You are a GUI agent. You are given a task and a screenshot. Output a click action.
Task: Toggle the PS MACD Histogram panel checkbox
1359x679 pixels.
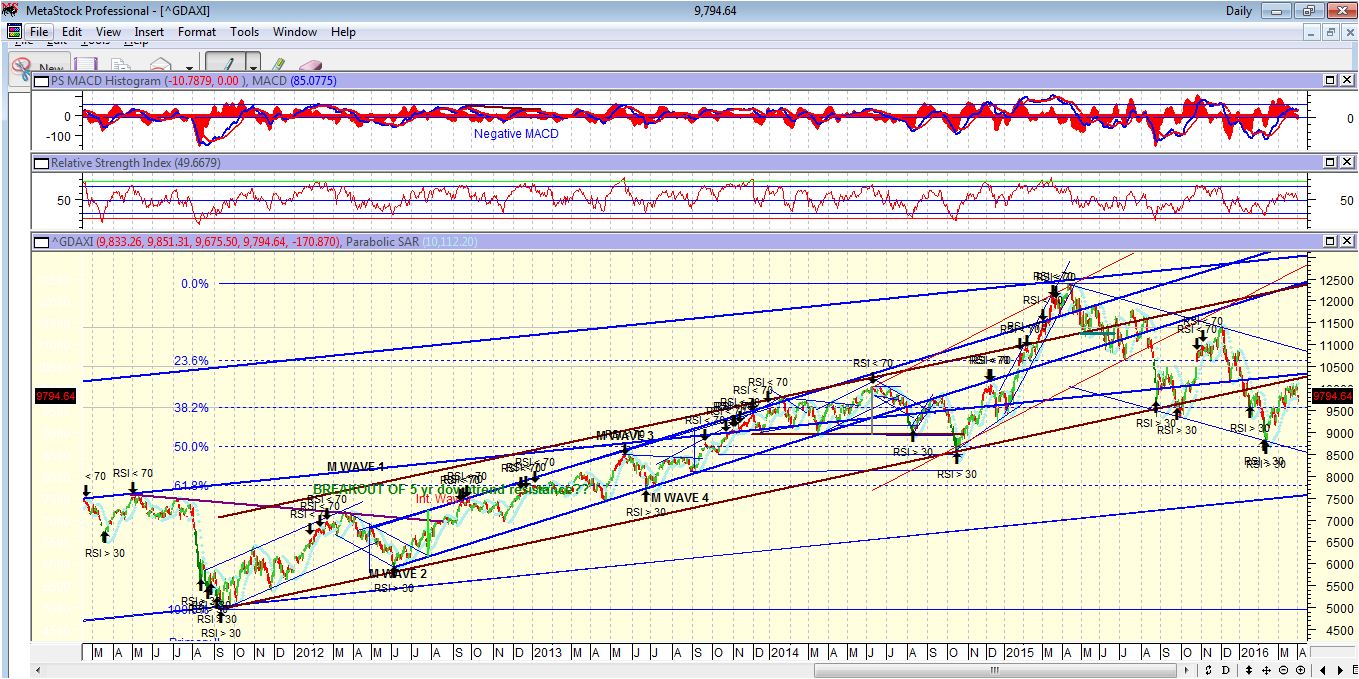(x=40, y=82)
